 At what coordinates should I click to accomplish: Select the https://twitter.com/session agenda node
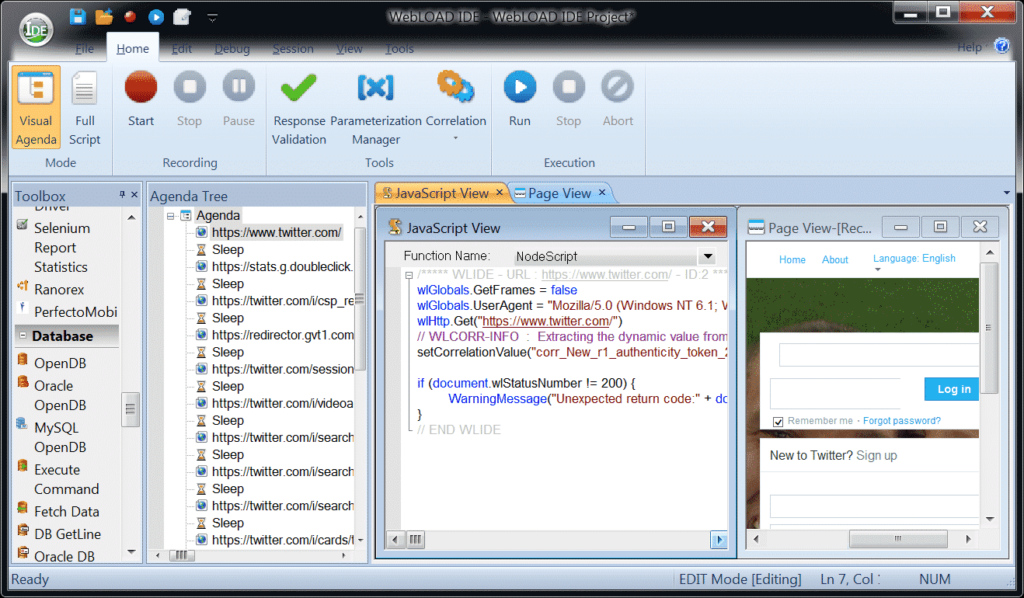(282, 369)
